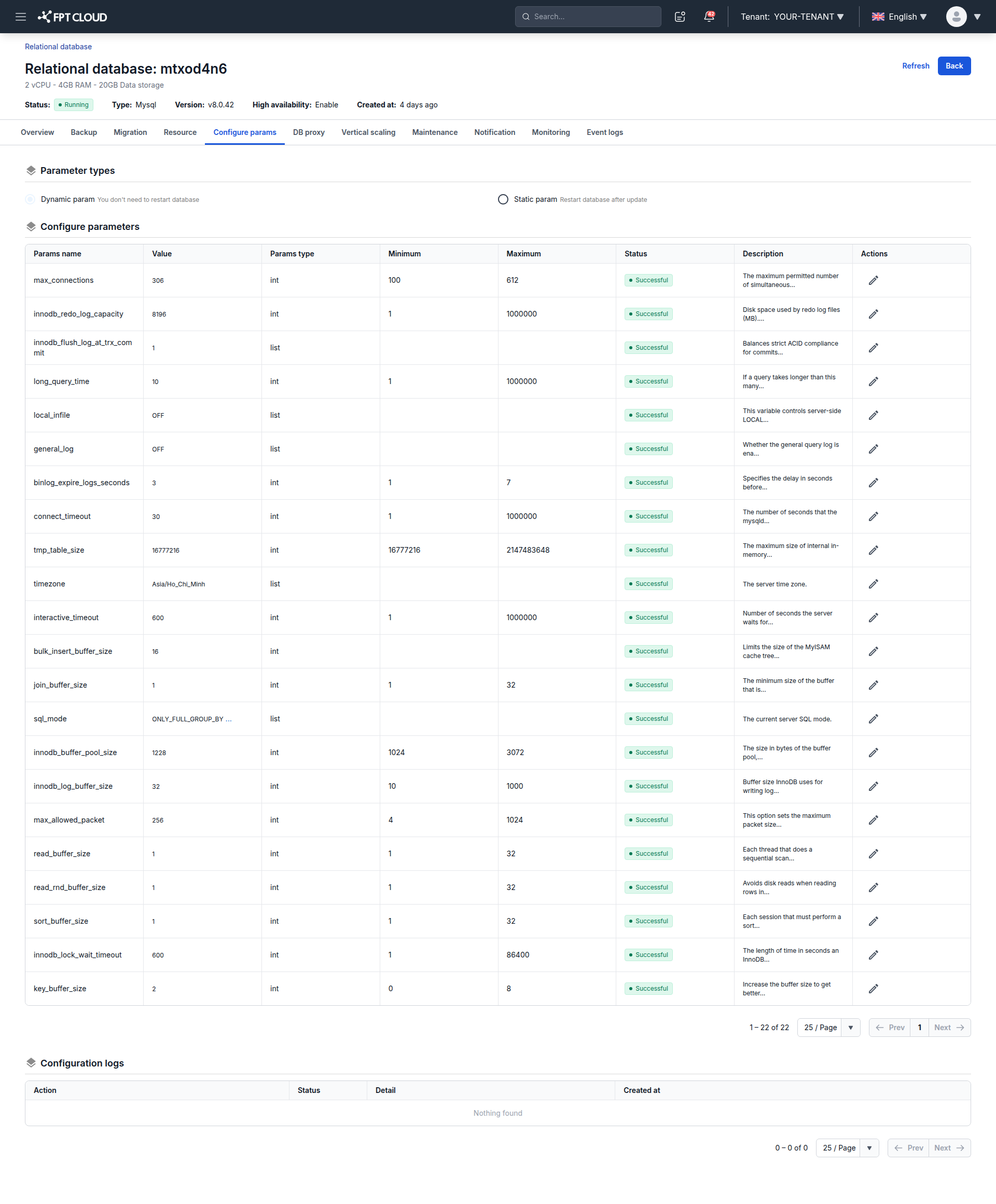Screen dimensions: 996x1204
Task: Open the Migration tab
Action: point(130,132)
